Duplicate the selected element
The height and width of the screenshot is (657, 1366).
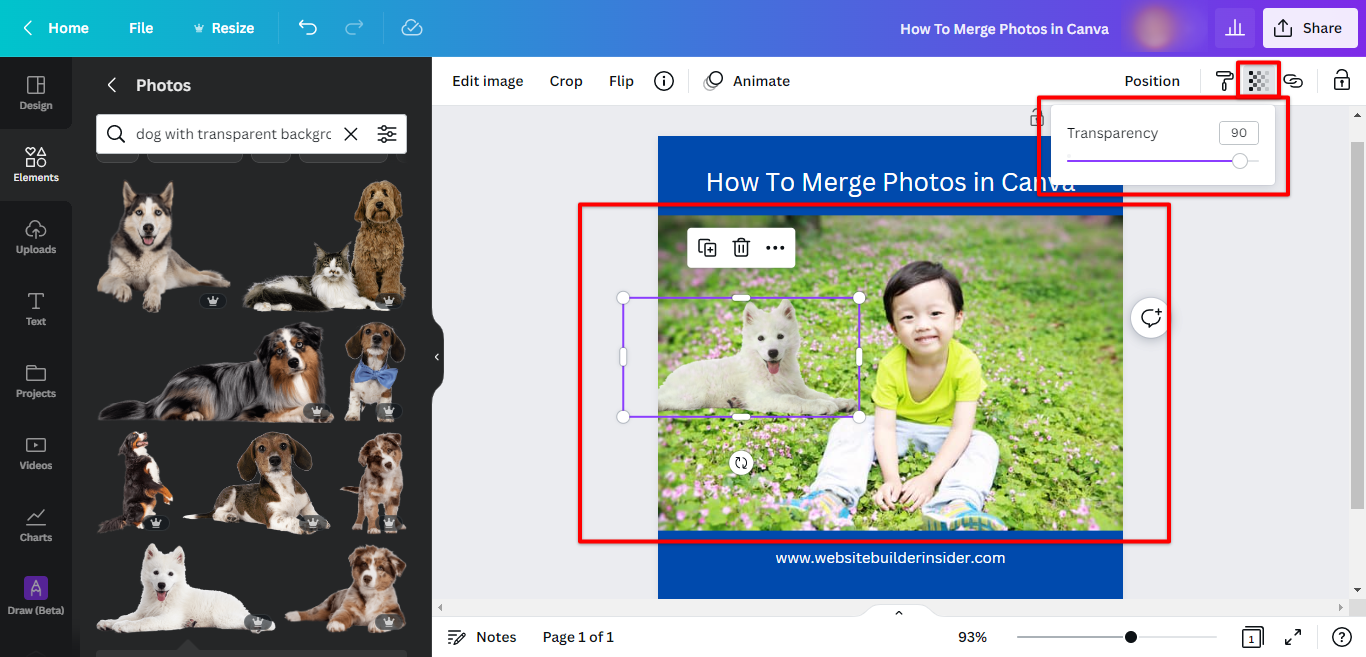707,248
